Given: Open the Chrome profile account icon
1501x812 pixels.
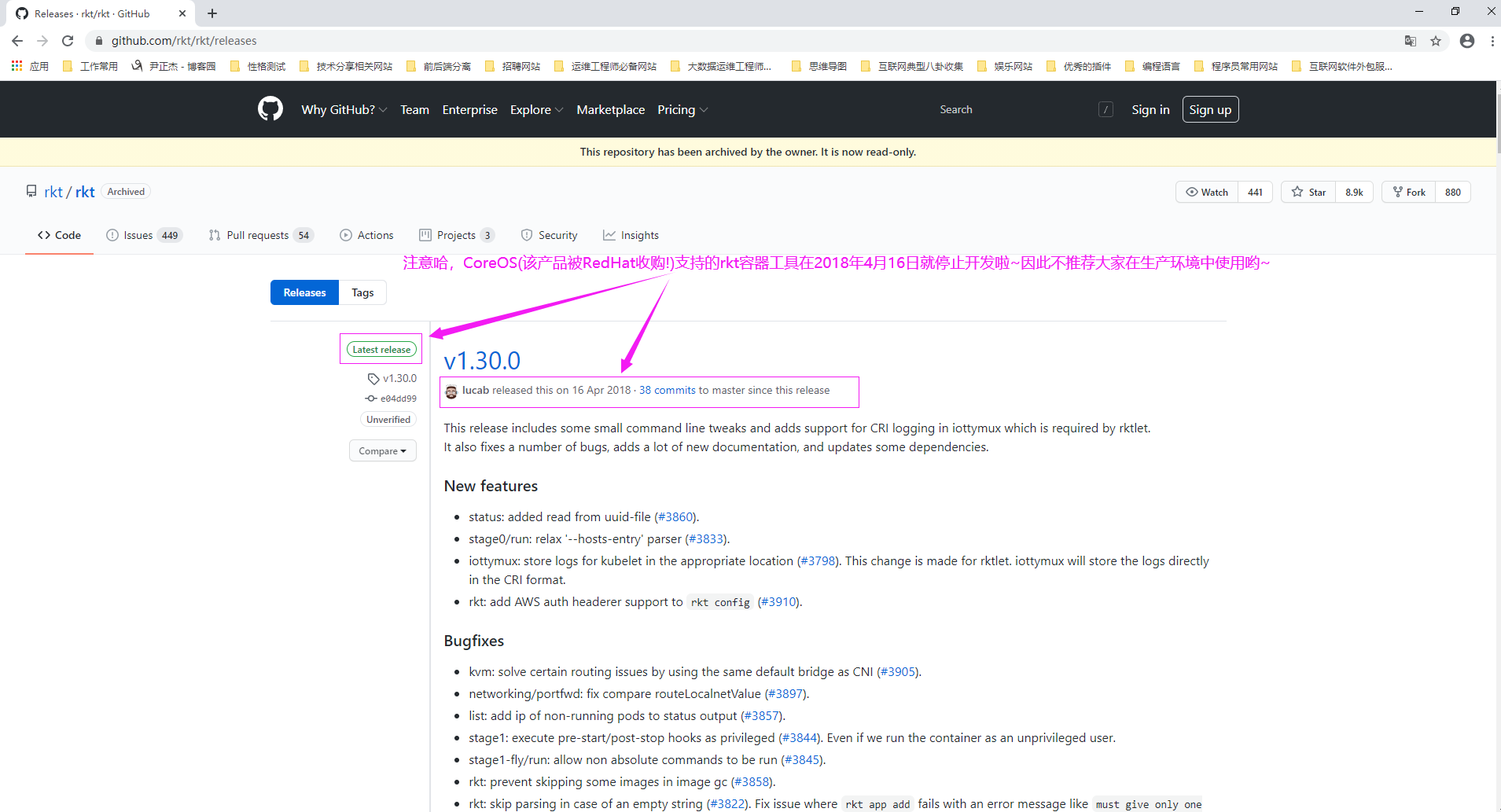Looking at the screenshot, I should coord(1467,41).
